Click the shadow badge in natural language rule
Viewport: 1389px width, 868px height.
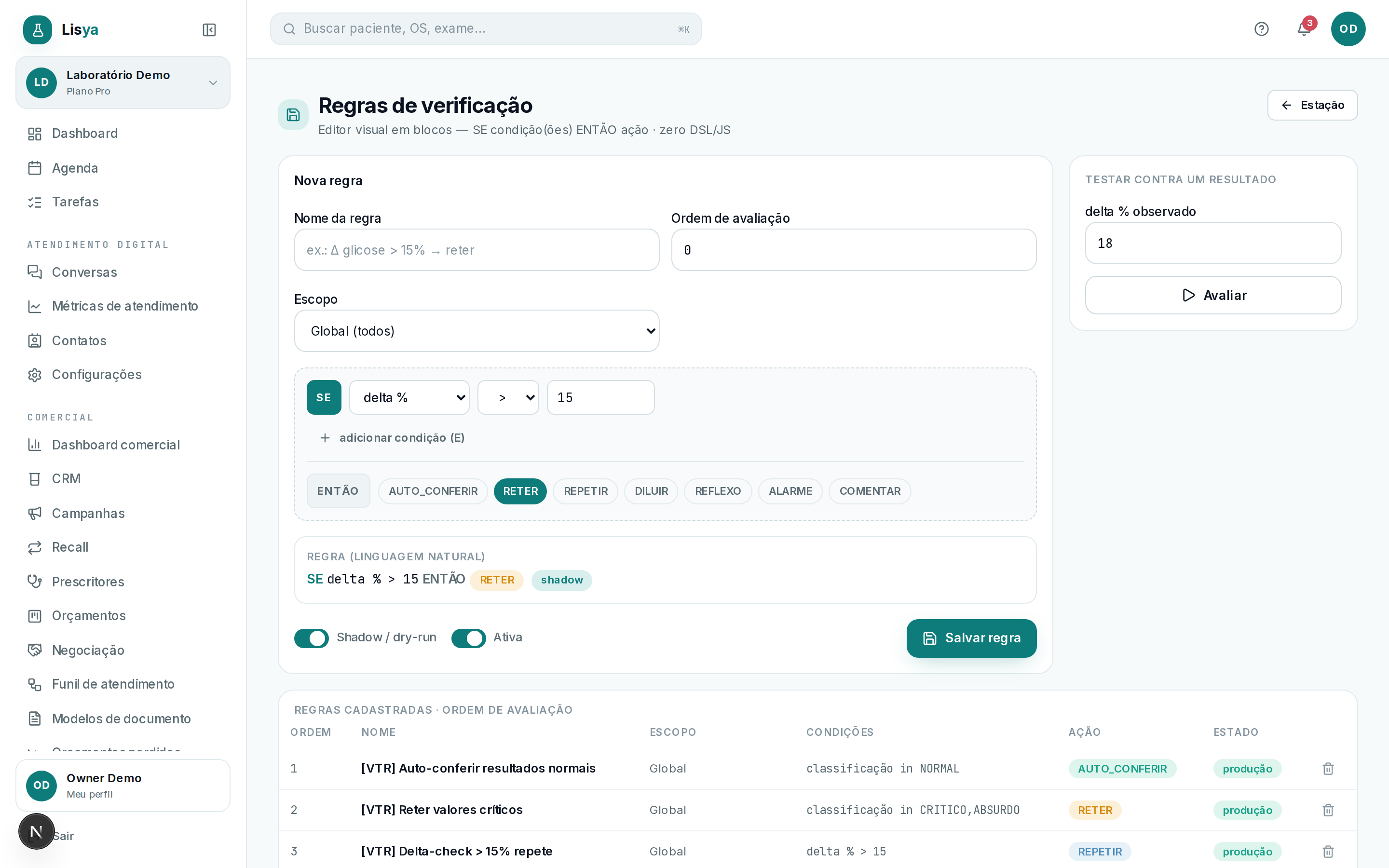(561, 580)
